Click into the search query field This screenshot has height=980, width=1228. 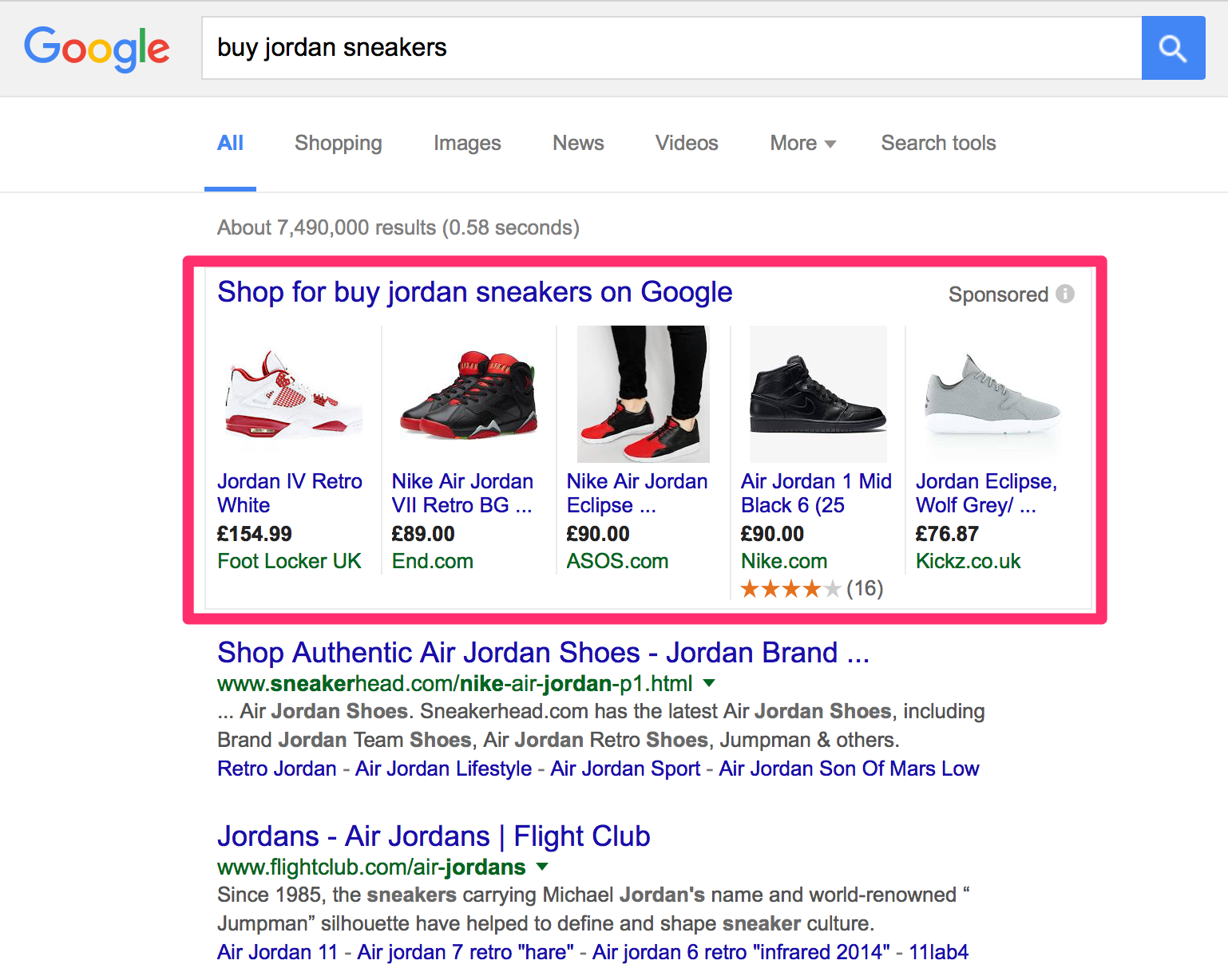pos(671,48)
